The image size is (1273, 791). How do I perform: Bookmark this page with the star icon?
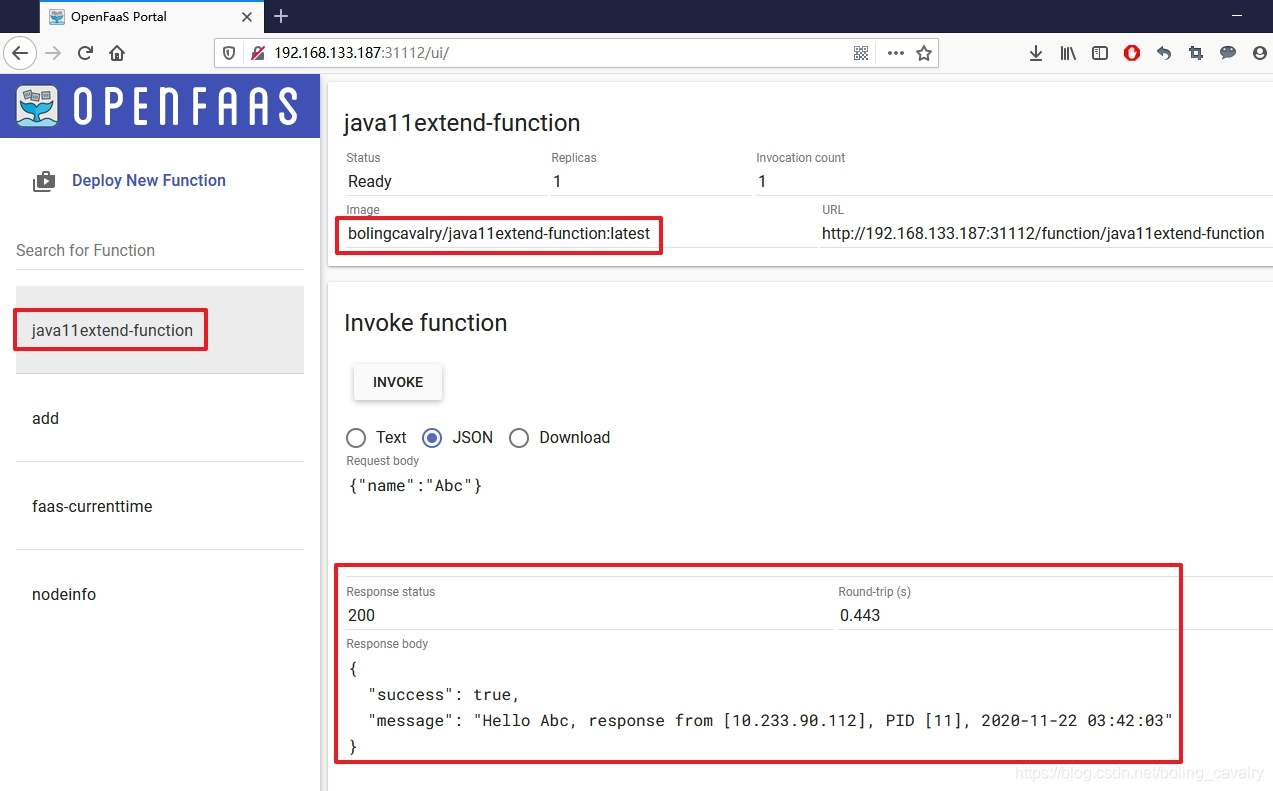point(924,53)
